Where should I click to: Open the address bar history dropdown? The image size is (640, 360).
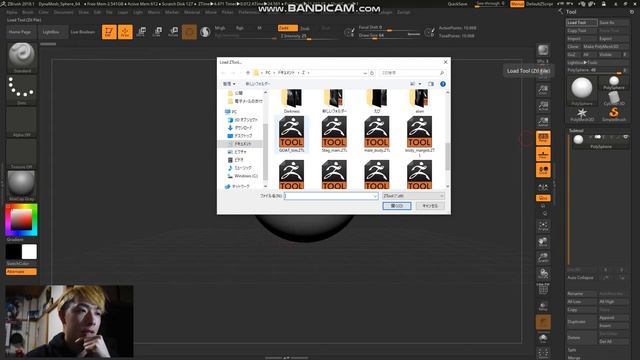coord(365,73)
